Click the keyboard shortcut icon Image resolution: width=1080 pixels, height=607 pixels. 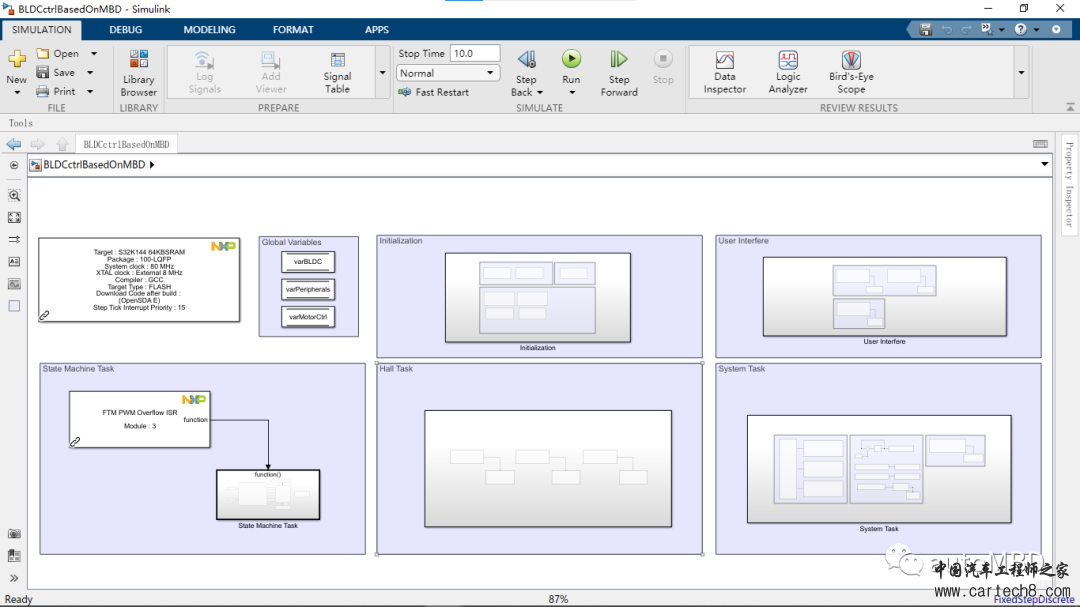(x=1040, y=144)
